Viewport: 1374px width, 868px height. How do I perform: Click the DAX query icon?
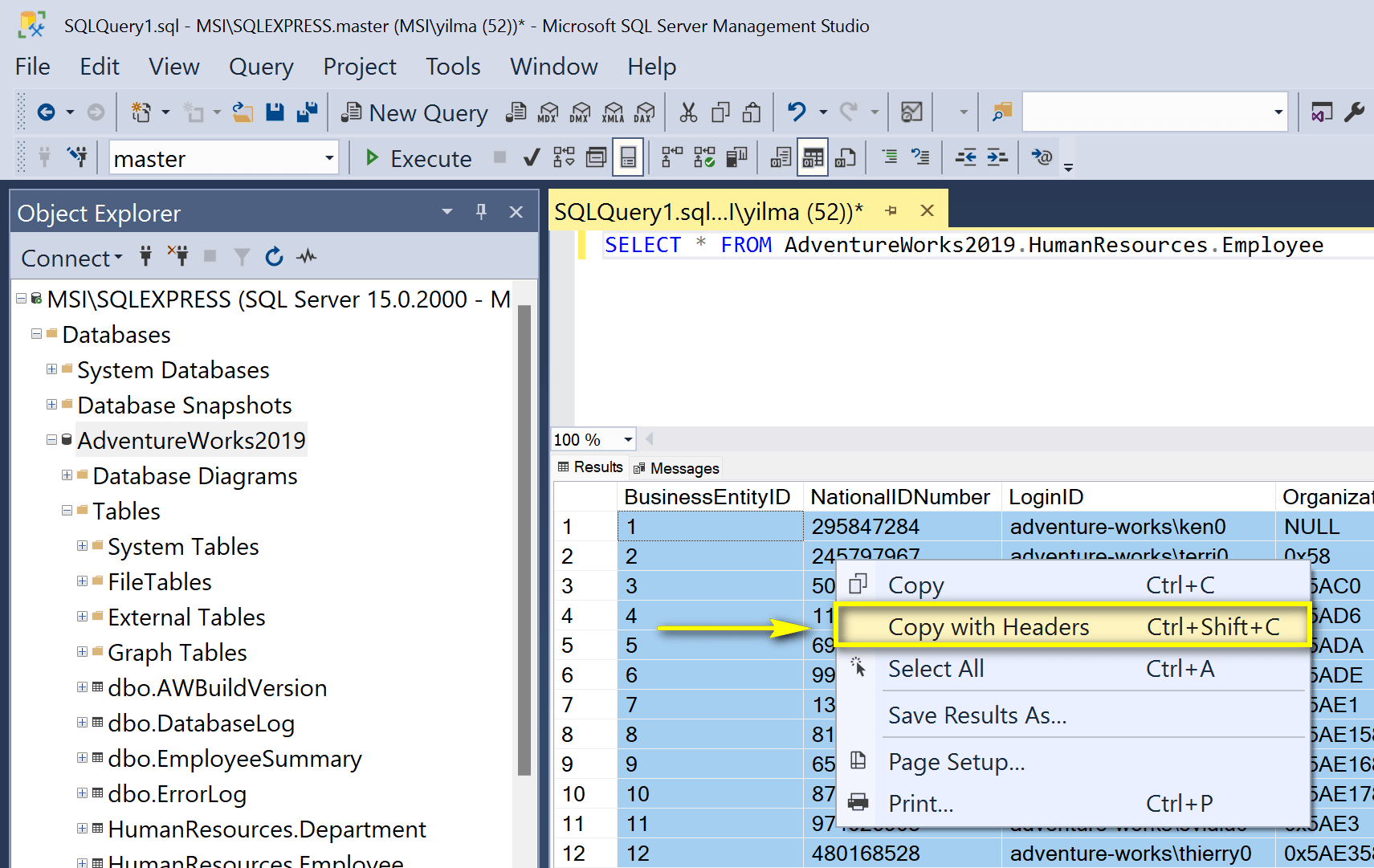click(645, 112)
